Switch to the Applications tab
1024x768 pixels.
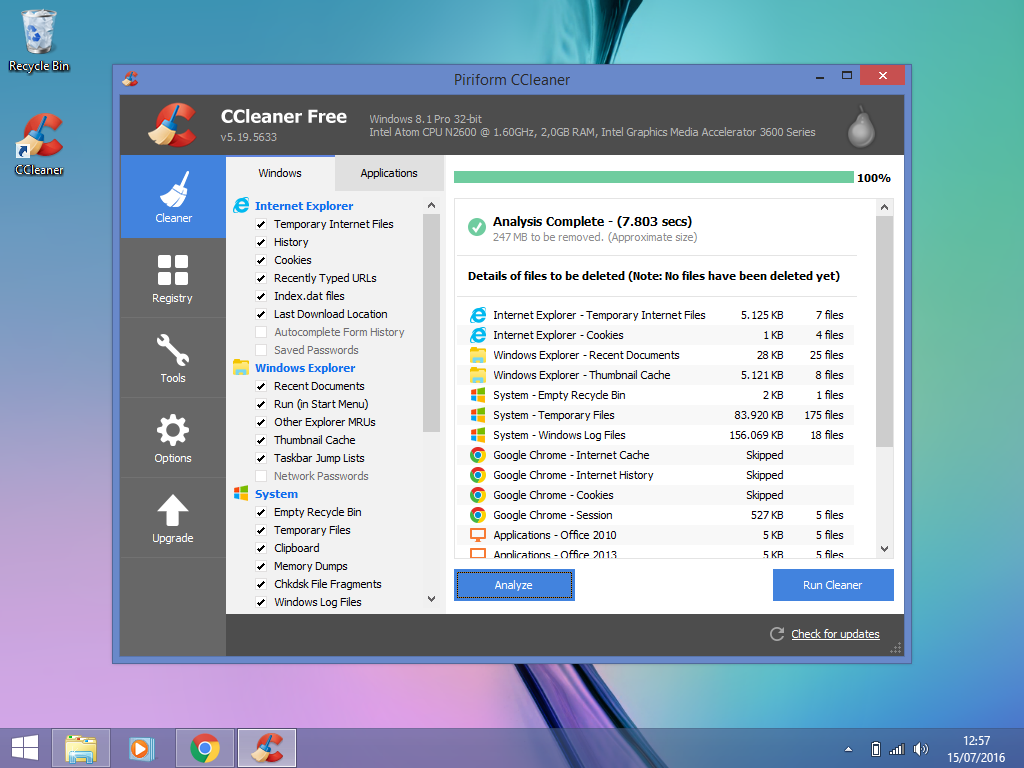pyautogui.click(x=389, y=172)
